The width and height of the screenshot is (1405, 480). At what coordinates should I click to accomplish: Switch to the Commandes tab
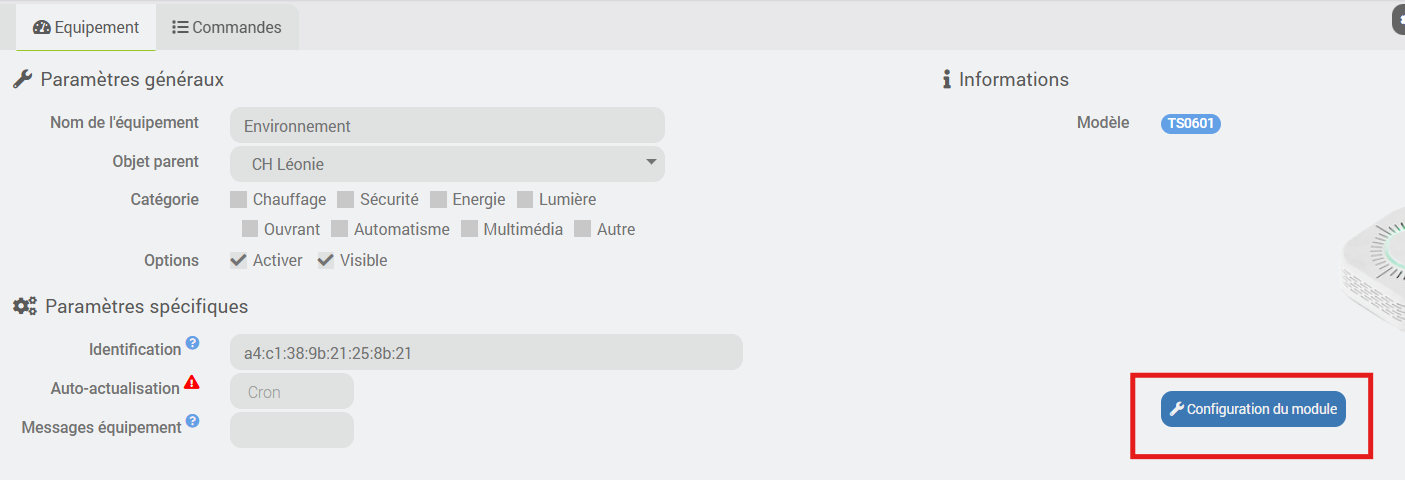(227, 27)
